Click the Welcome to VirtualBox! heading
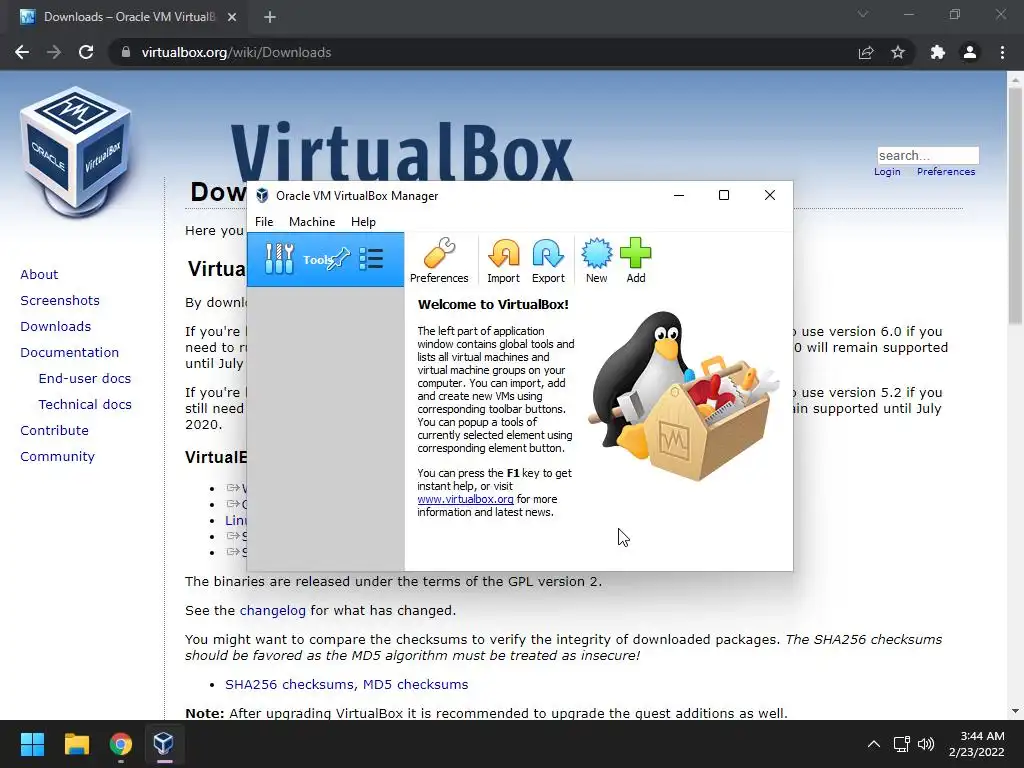Screen dimensions: 1024x768 [493, 304]
